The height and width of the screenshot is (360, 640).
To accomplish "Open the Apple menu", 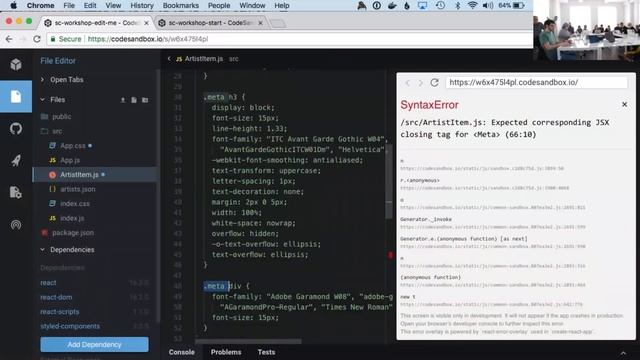I will (x=13, y=6).
